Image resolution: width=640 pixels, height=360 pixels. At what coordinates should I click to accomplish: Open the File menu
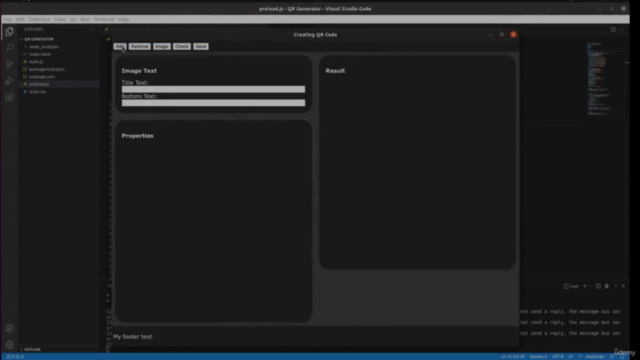[x=7, y=19]
